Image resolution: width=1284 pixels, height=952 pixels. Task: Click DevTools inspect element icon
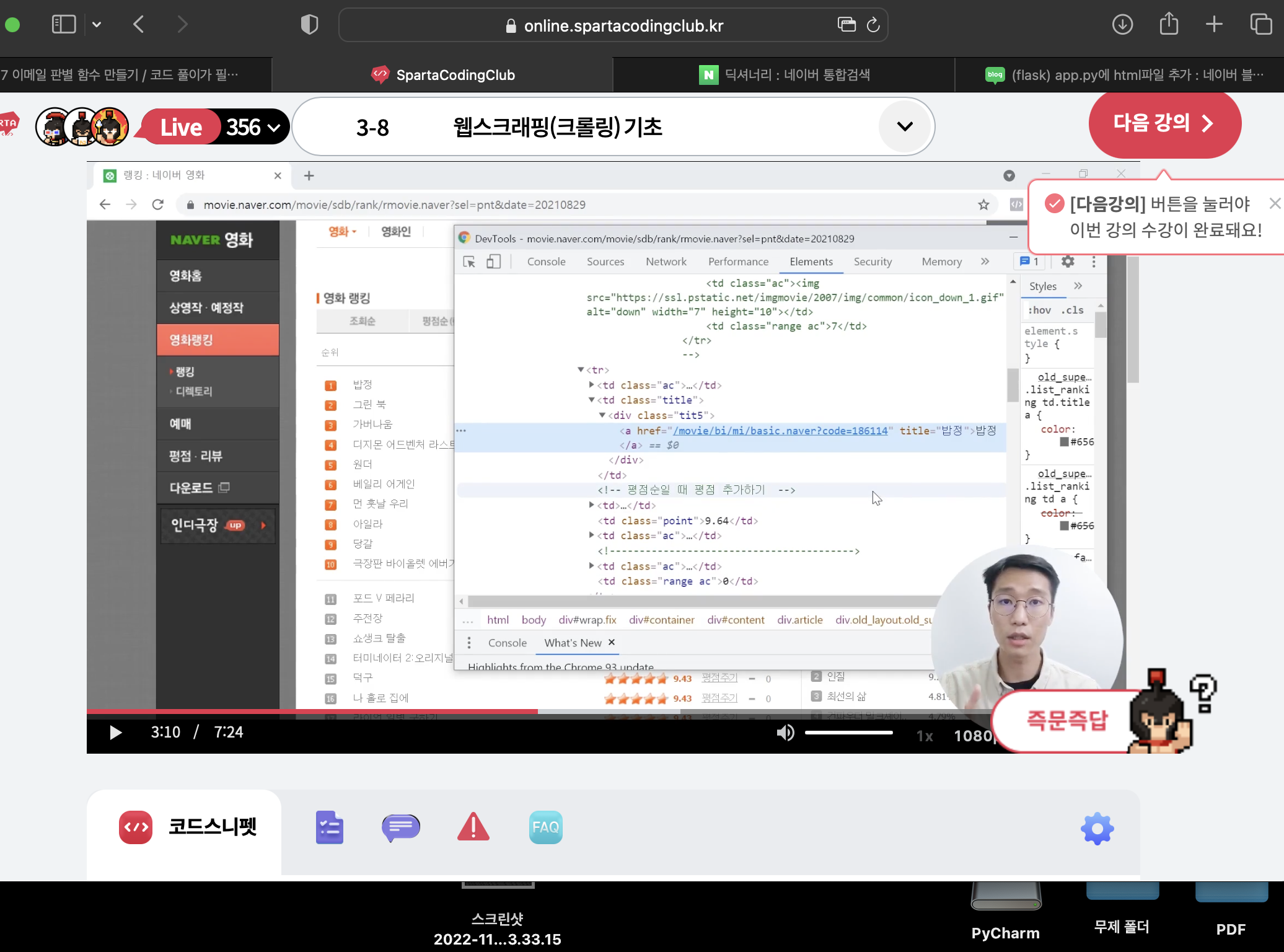tap(469, 262)
